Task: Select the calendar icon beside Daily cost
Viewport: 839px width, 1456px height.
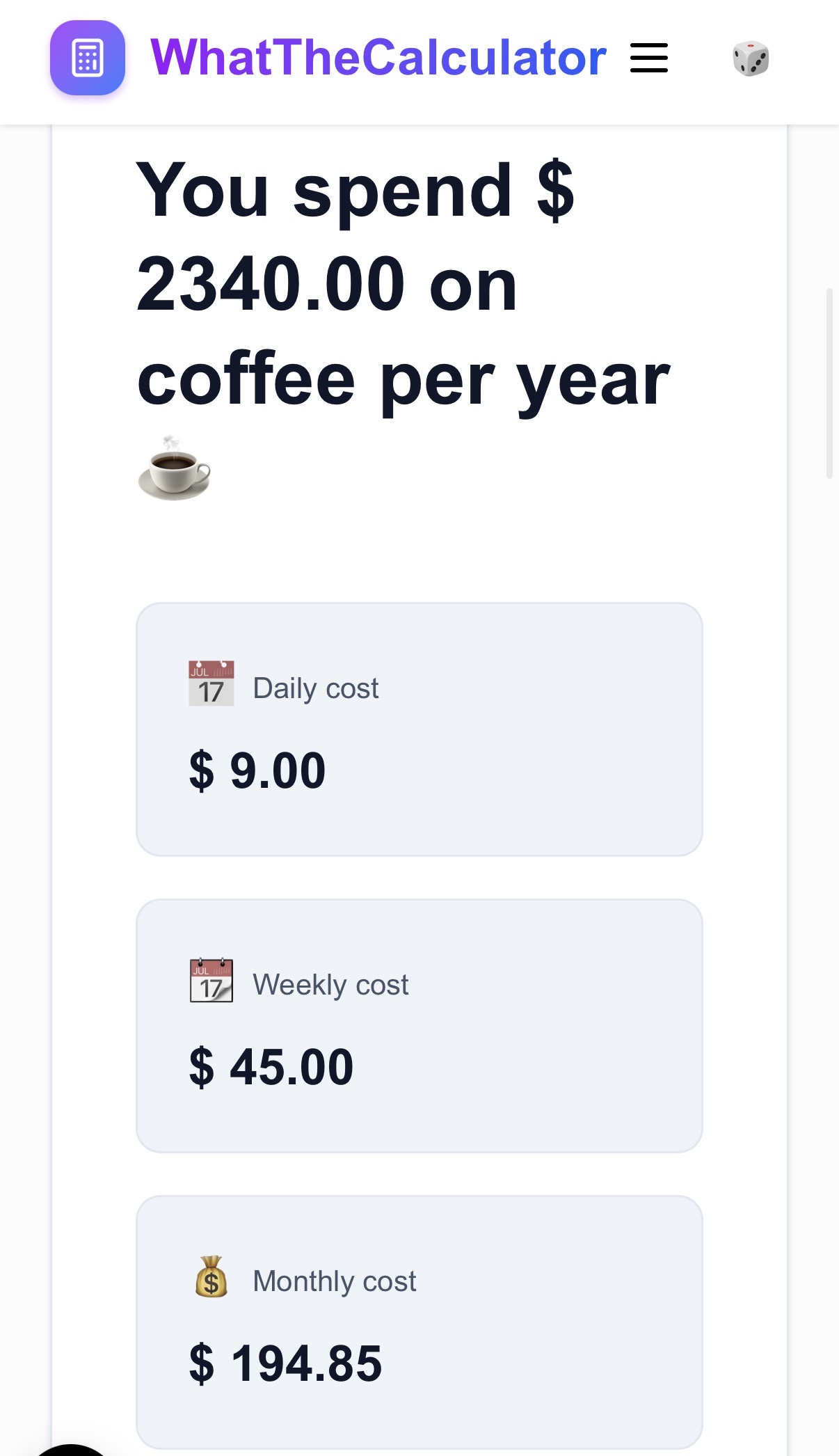Action: [211, 683]
